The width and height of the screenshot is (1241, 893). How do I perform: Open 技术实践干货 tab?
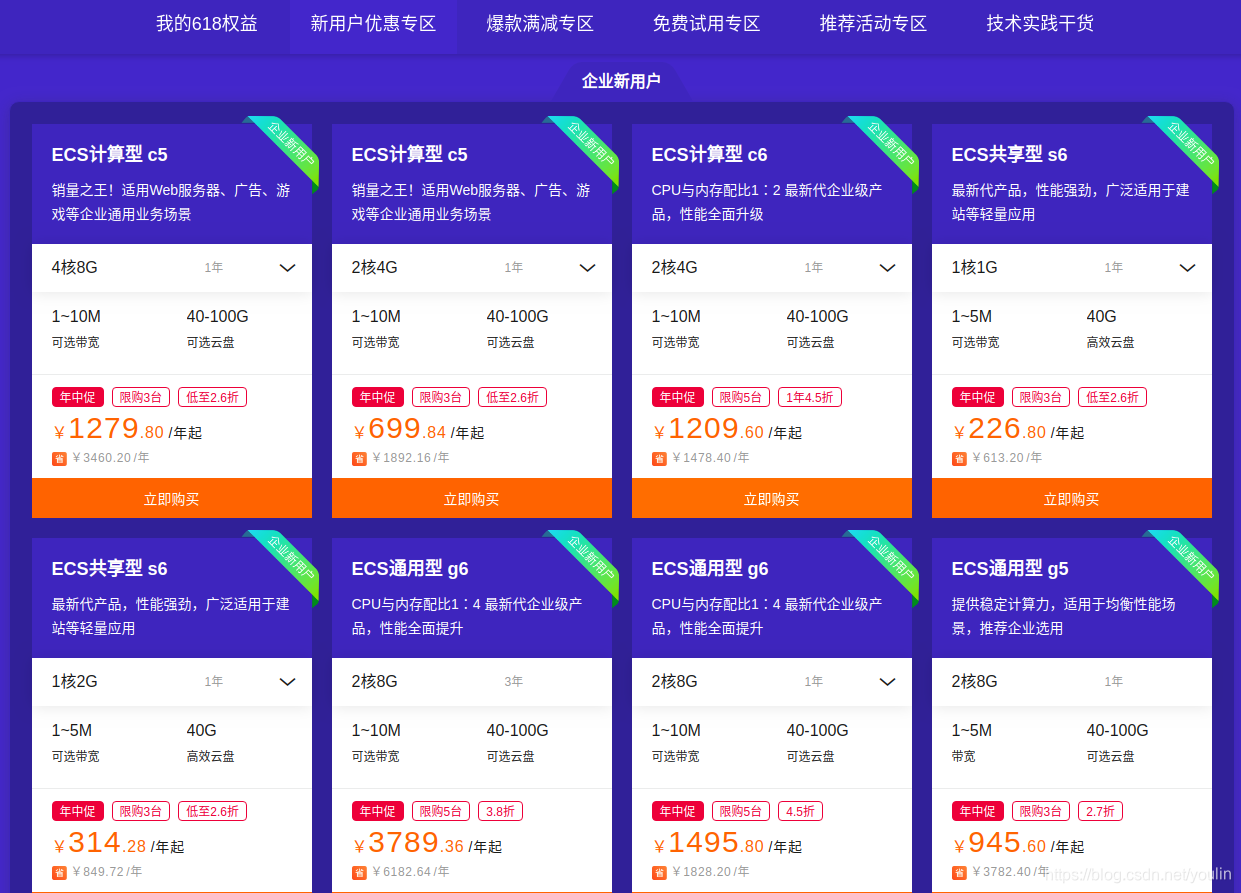coord(1040,23)
